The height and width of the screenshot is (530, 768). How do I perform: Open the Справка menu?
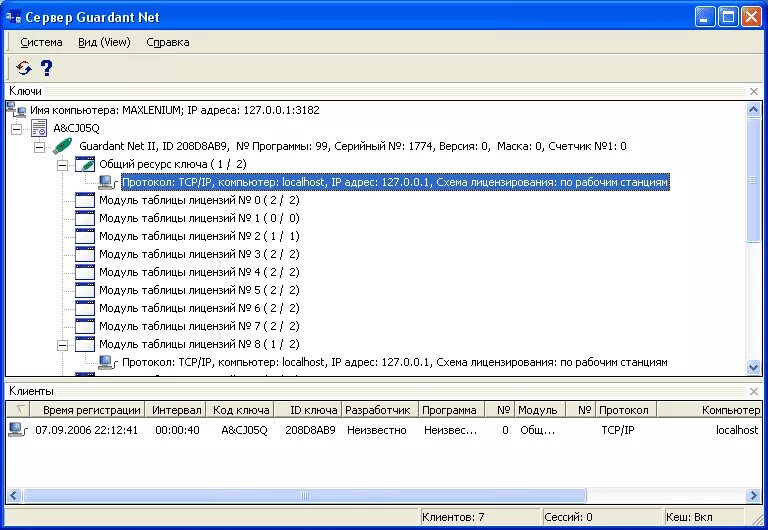click(x=168, y=42)
